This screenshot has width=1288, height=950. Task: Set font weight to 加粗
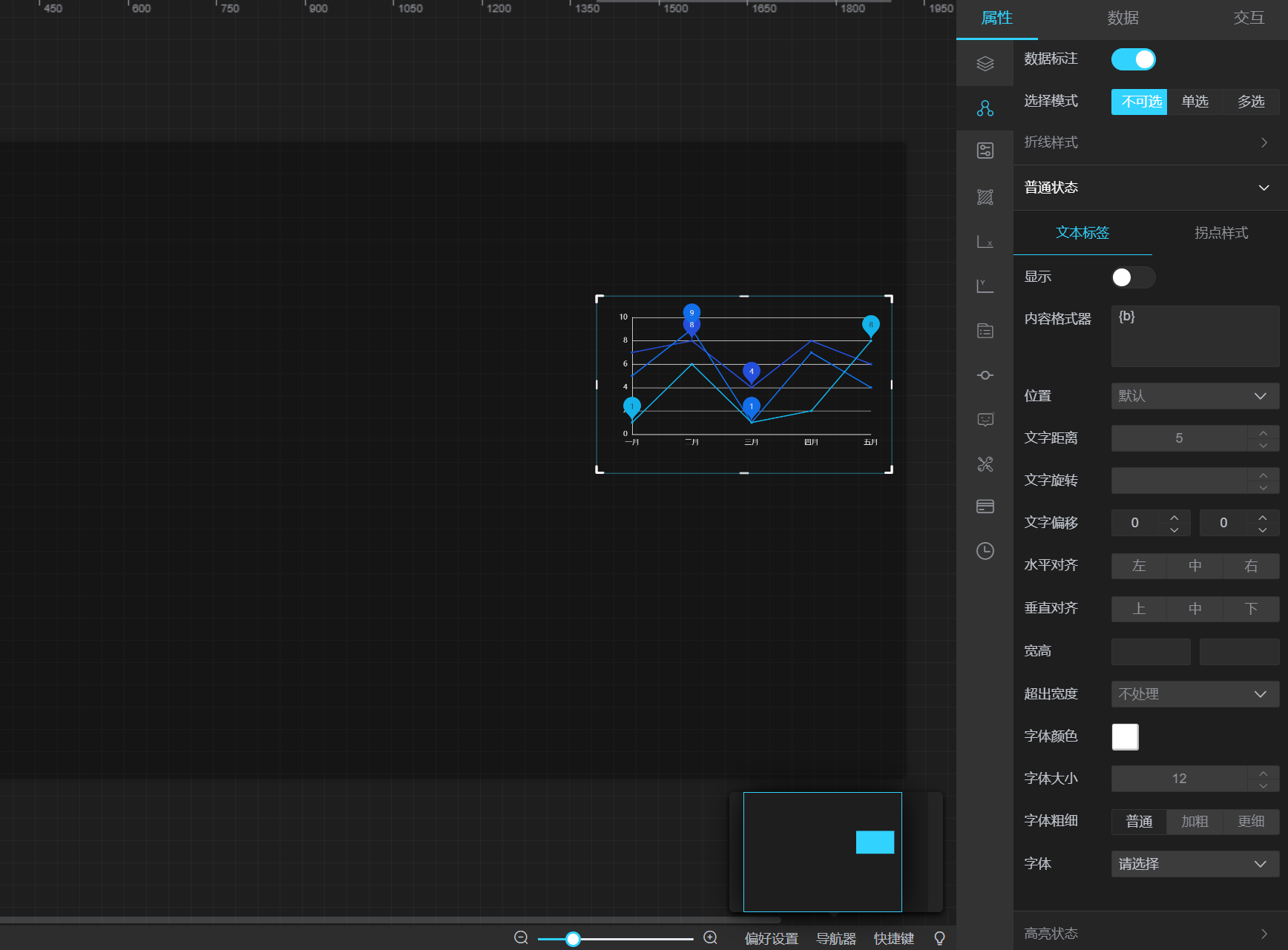click(1195, 822)
